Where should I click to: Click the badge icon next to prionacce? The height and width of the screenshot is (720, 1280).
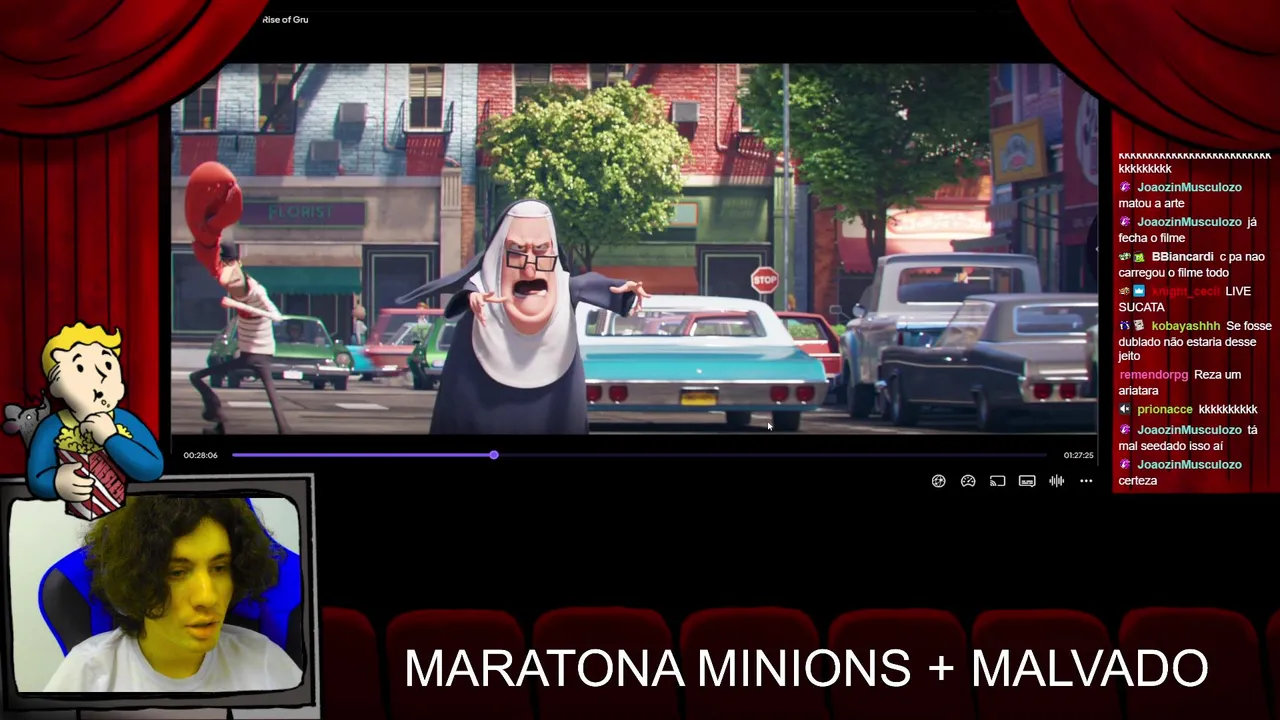pos(1125,410)
